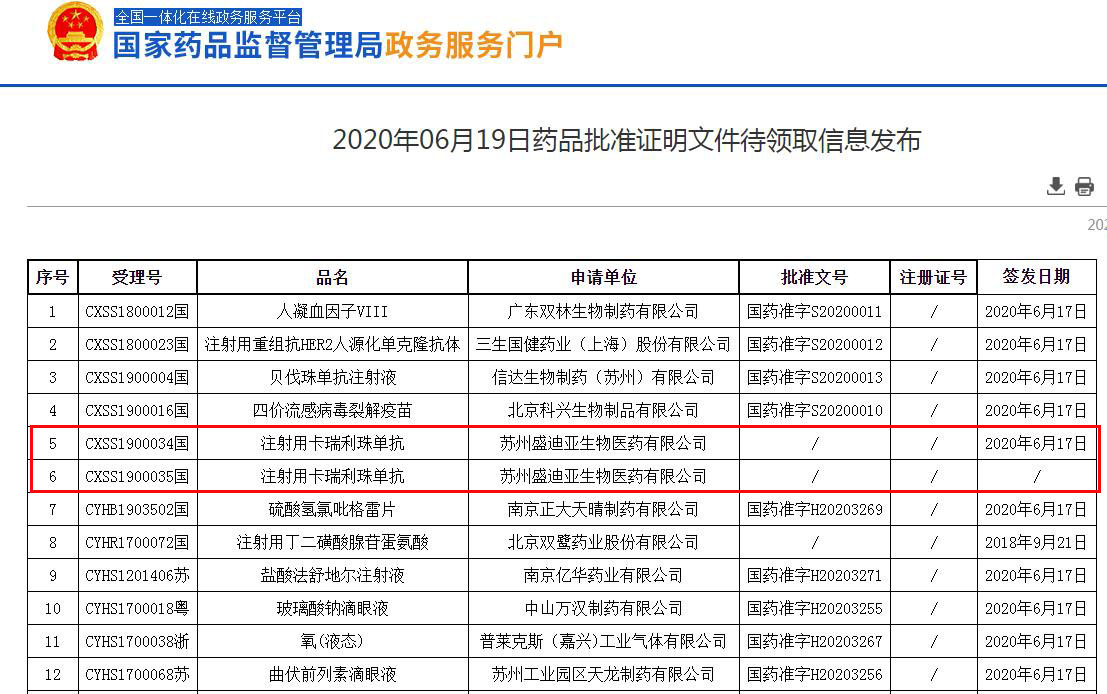Select cell CXSS1900004国
The width and height of the screenshot is (1107, 694).
(x=137, y=378)
